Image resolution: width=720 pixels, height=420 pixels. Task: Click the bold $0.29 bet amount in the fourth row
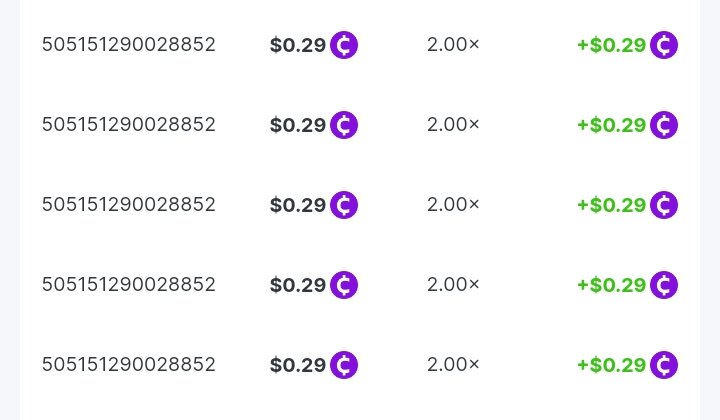pos(298,285)
